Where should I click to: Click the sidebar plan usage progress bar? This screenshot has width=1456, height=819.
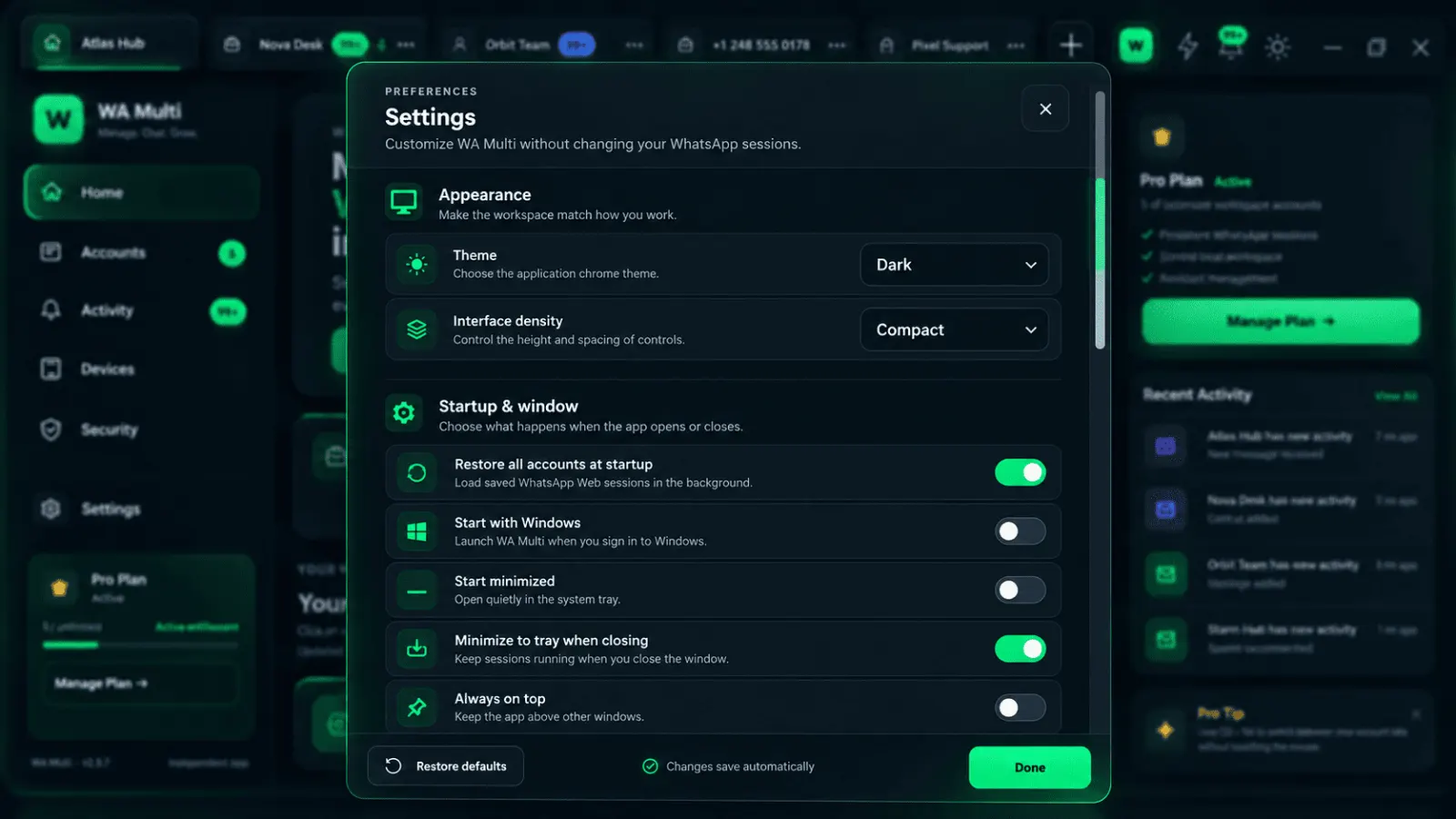[140, 645]
